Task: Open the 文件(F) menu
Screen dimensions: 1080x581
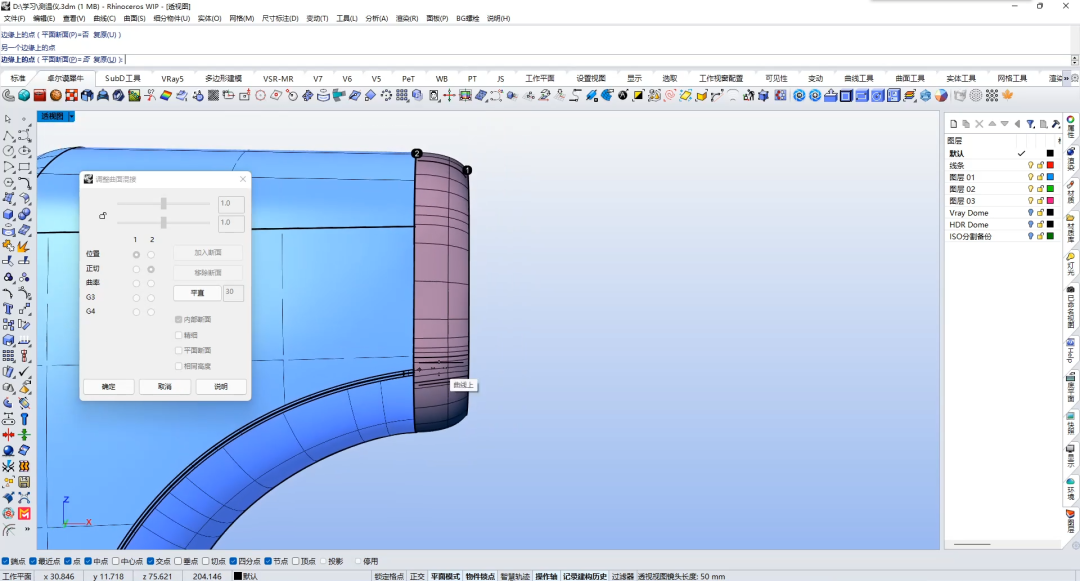Action: [14, 19]
